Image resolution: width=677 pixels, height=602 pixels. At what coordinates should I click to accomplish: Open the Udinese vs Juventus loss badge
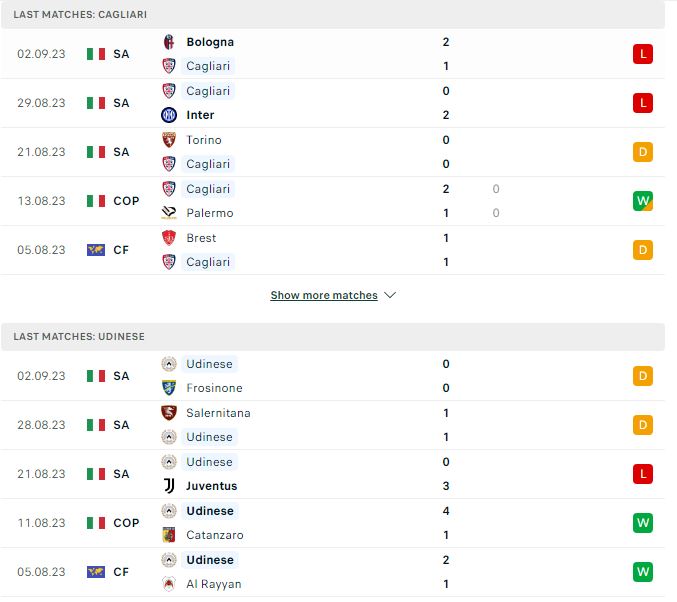(x=642, y=474)
